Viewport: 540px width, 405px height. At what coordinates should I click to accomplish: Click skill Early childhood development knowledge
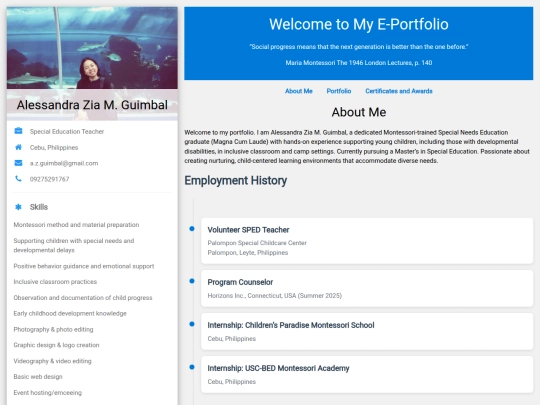point(70,313)
